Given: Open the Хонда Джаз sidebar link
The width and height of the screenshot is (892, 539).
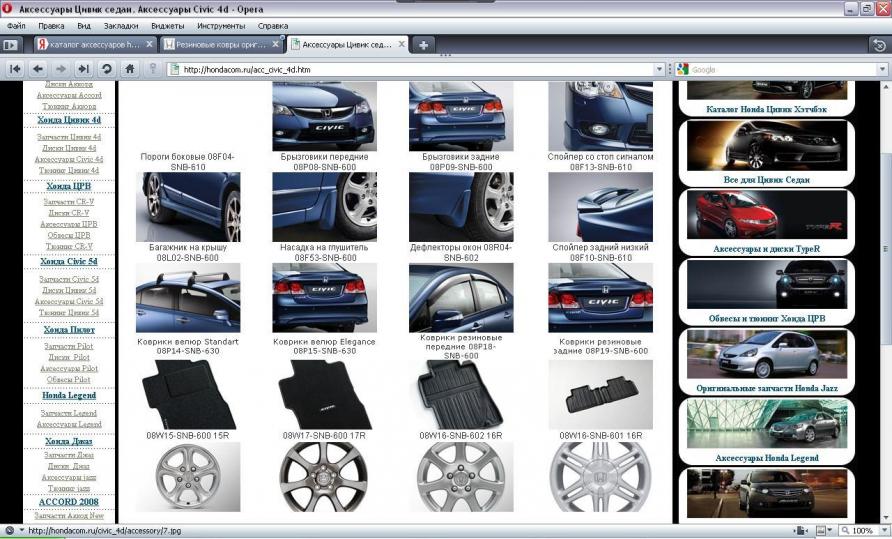Looking at the screenshot, I should point(69,441).
